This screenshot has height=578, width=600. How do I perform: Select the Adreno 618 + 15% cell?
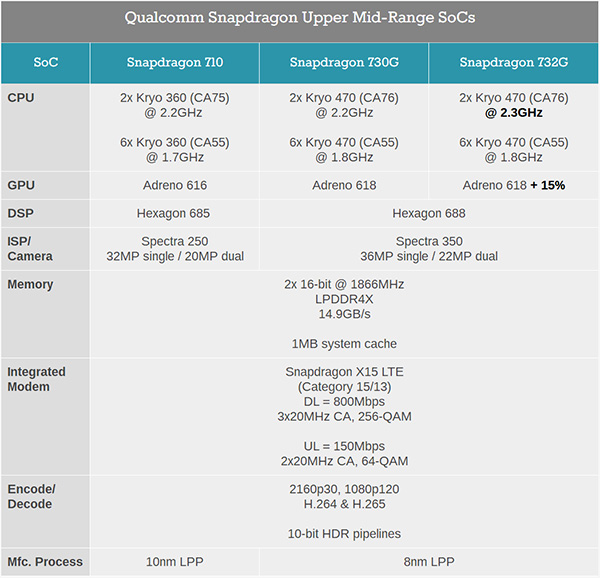point(514,186)
